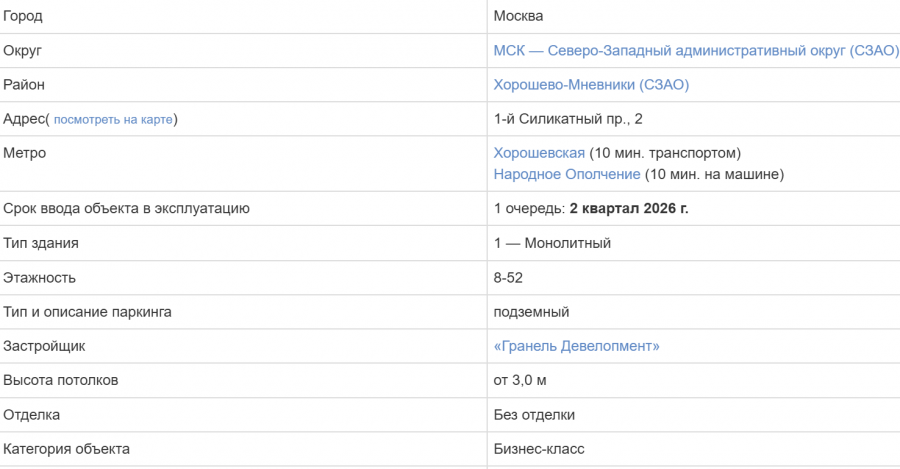Click the Застройщик row label
900x469 pixels.
[44, 346]
